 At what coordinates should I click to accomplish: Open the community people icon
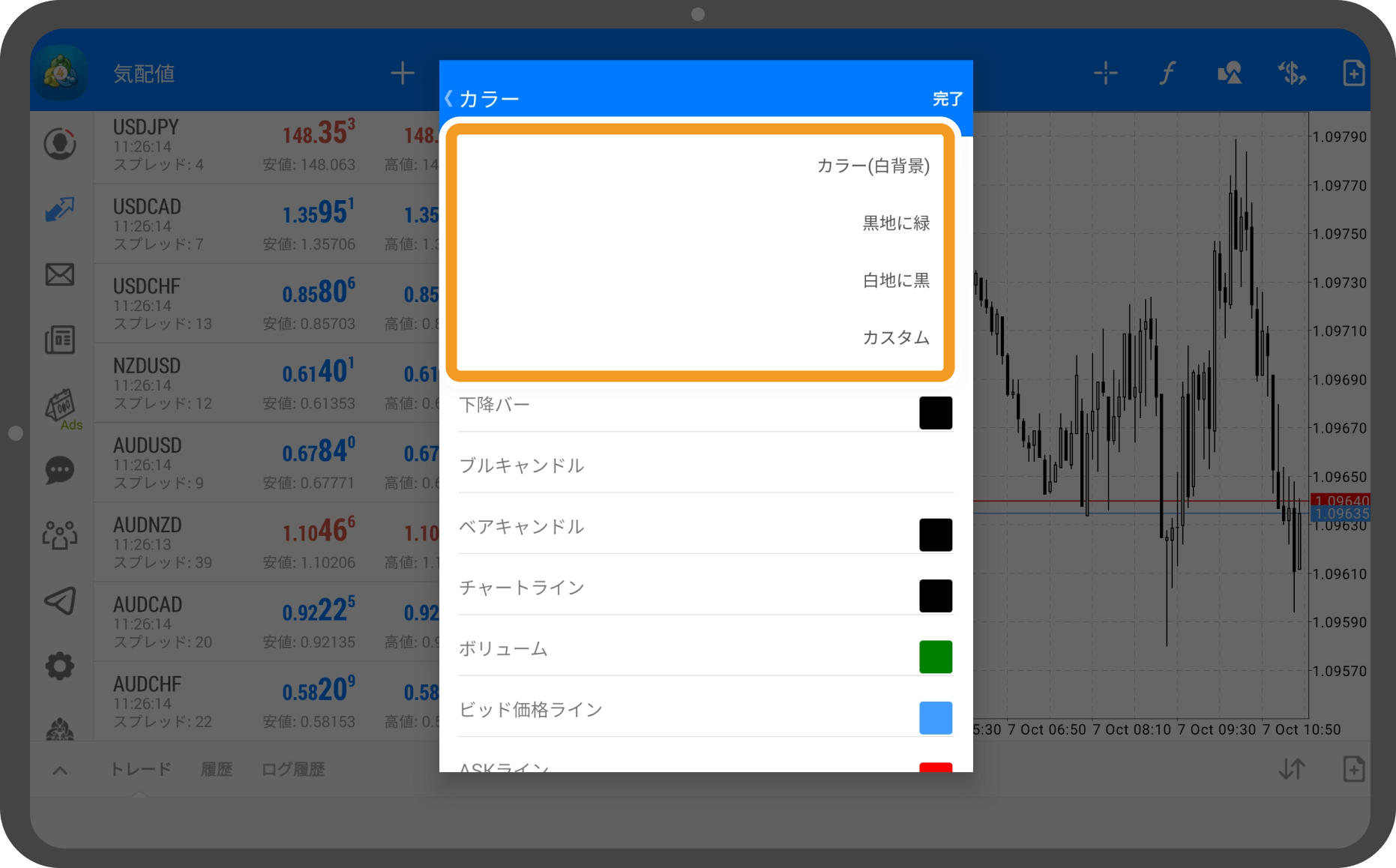pyautogui.click(x=60, y=535)
